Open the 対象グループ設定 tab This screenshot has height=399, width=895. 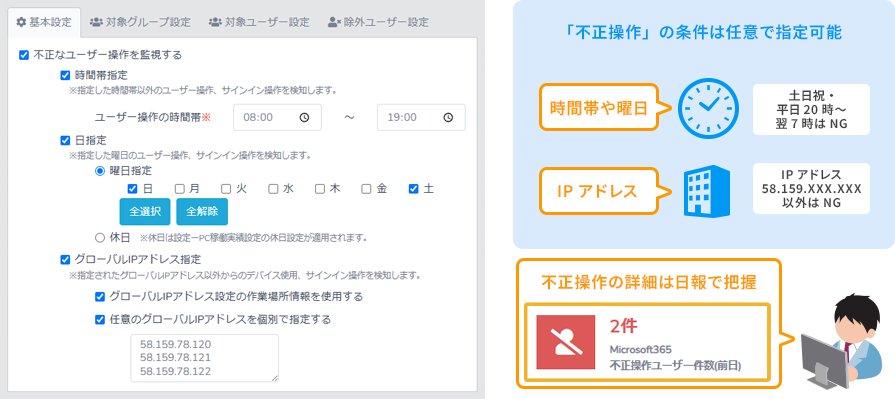click(x=140, y=23)
